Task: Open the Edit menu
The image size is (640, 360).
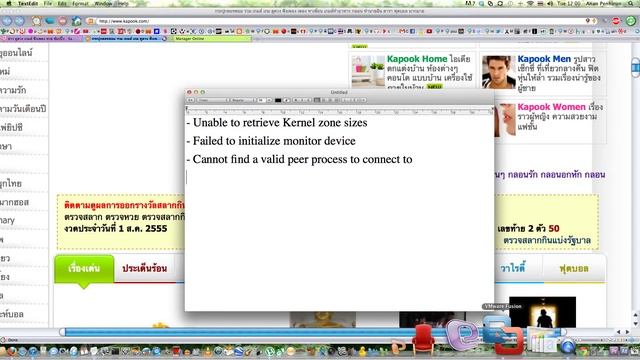Action: pyautogui.click(x=62, y=3)
